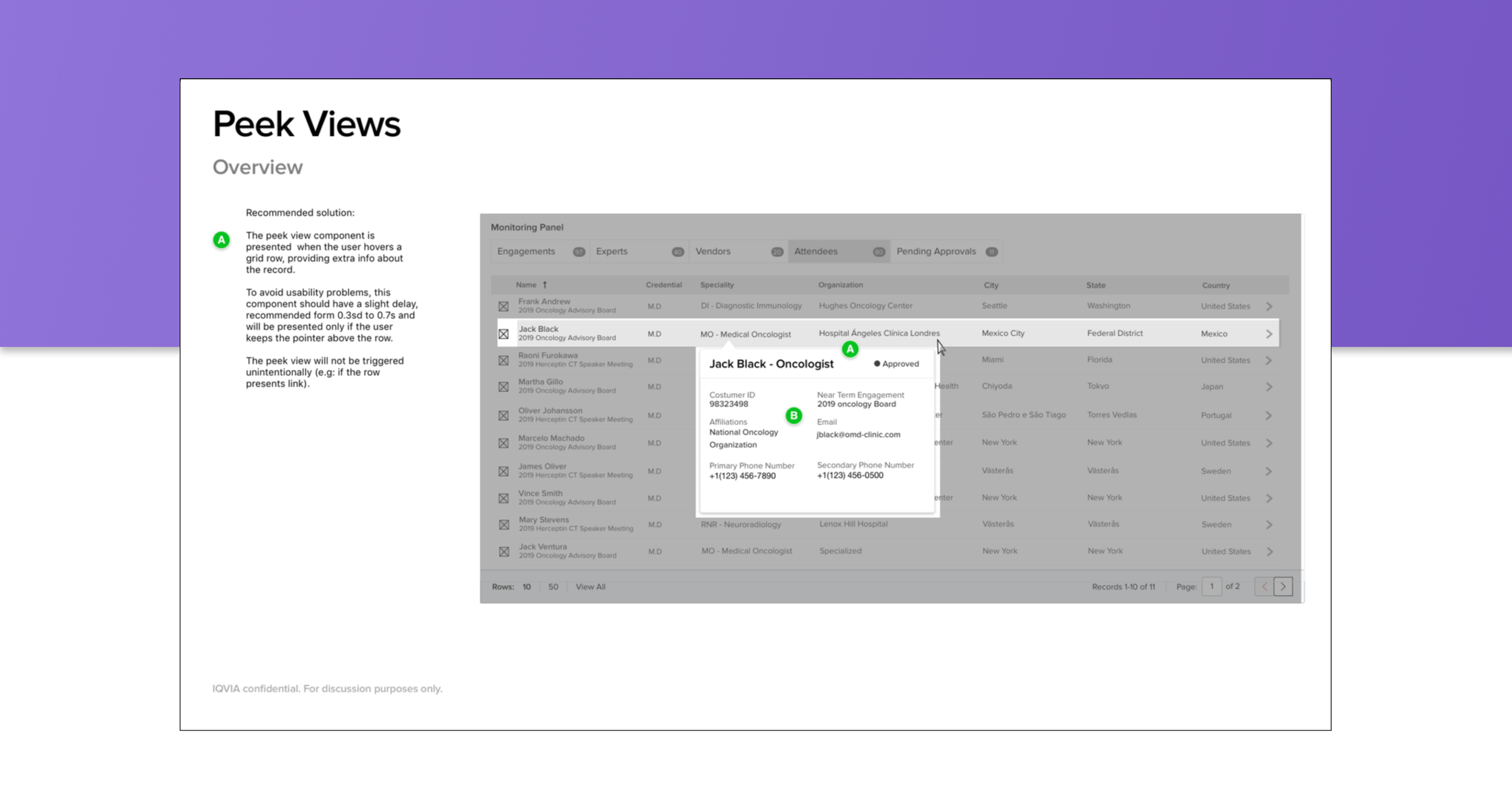Screen dimensions: 1512x809
Task: Expand the Jack Black row chevron
Action: coord(1269,334)
